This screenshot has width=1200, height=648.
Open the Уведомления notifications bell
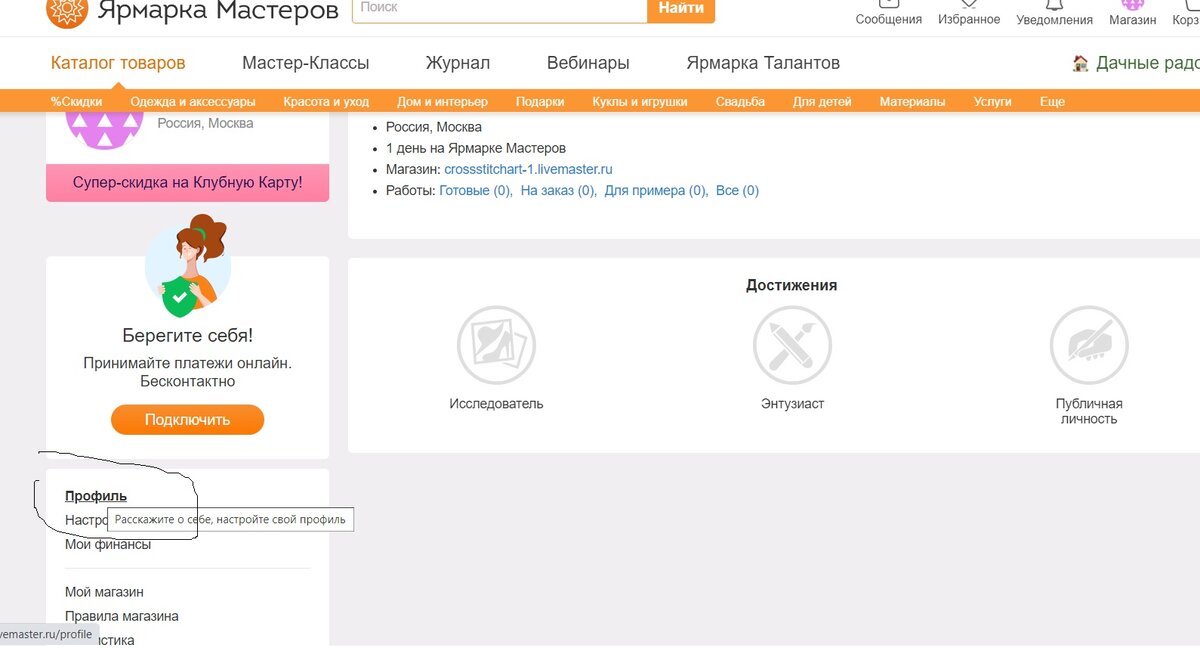pyautogui.click(x=1054, y=4)
